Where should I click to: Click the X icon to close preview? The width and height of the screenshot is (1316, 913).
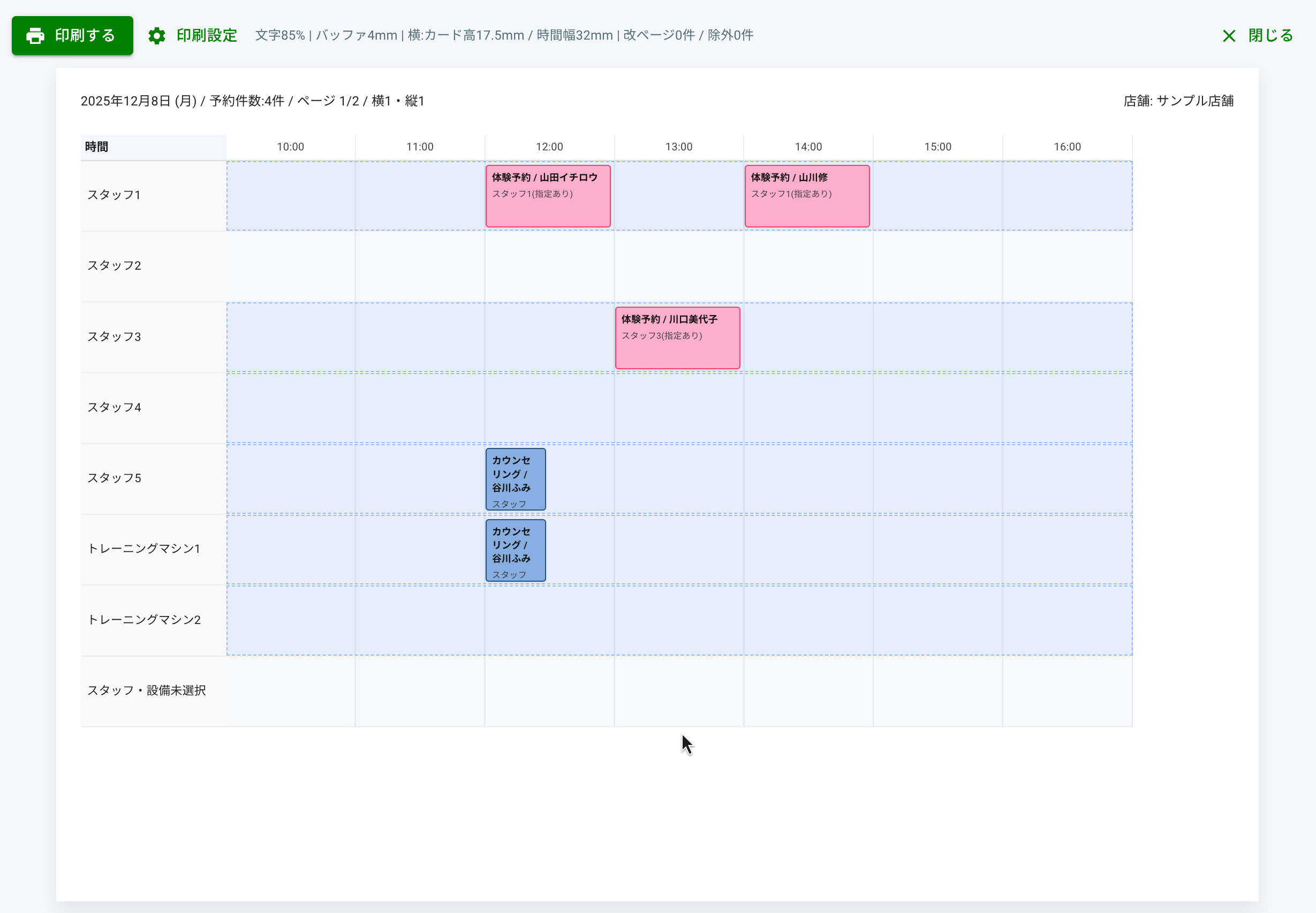pos(1228,36)
